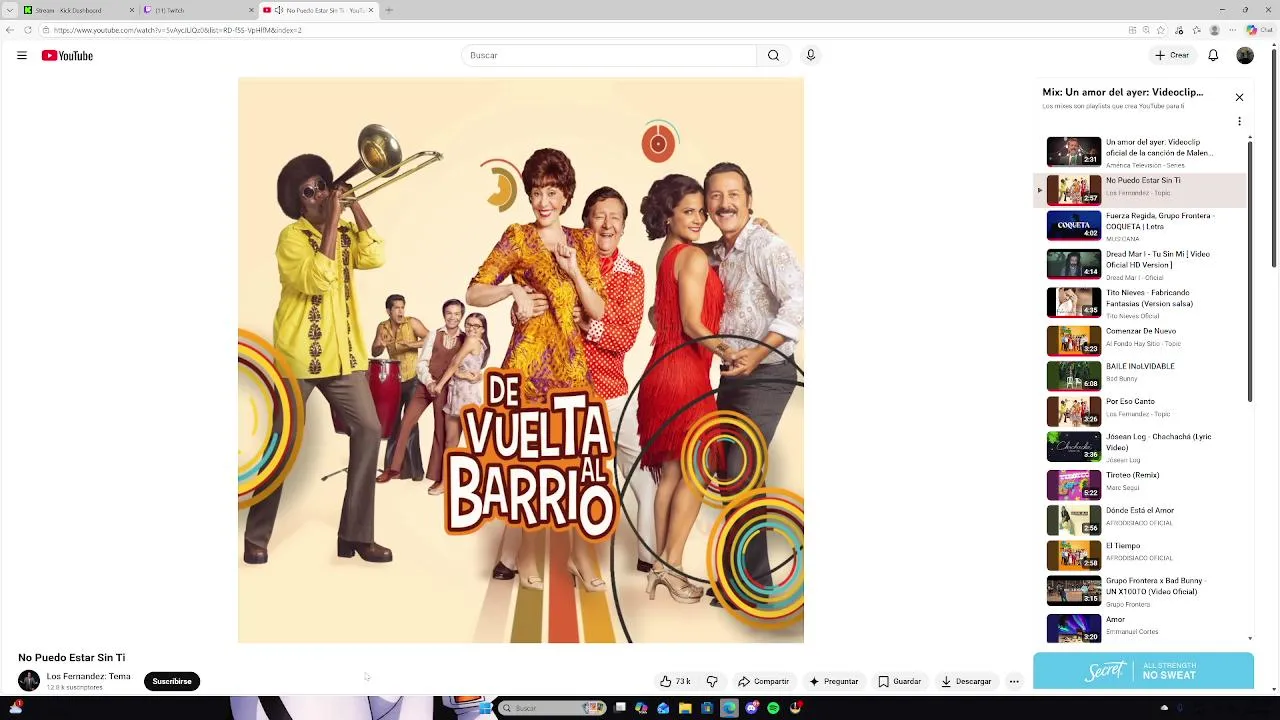This screenshot has height=720, width=1280.
Task: Play Amor by Emmanuel Cortes
Action: 1140,627
